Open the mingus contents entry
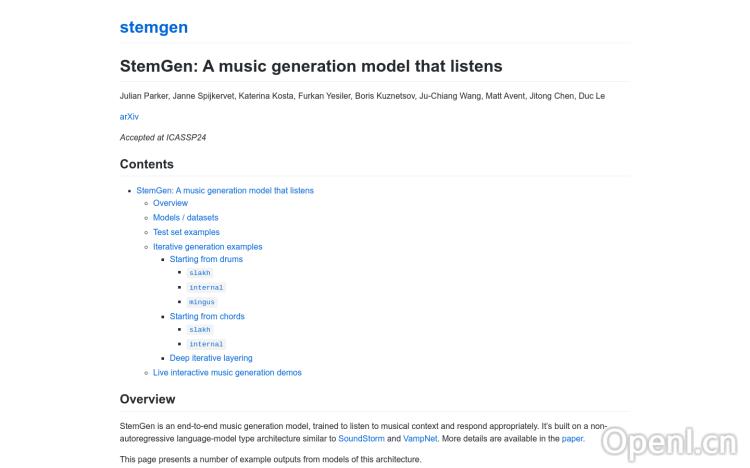Image resolution: width=750 pixels, height=468 pixels. tap(202, 301)
